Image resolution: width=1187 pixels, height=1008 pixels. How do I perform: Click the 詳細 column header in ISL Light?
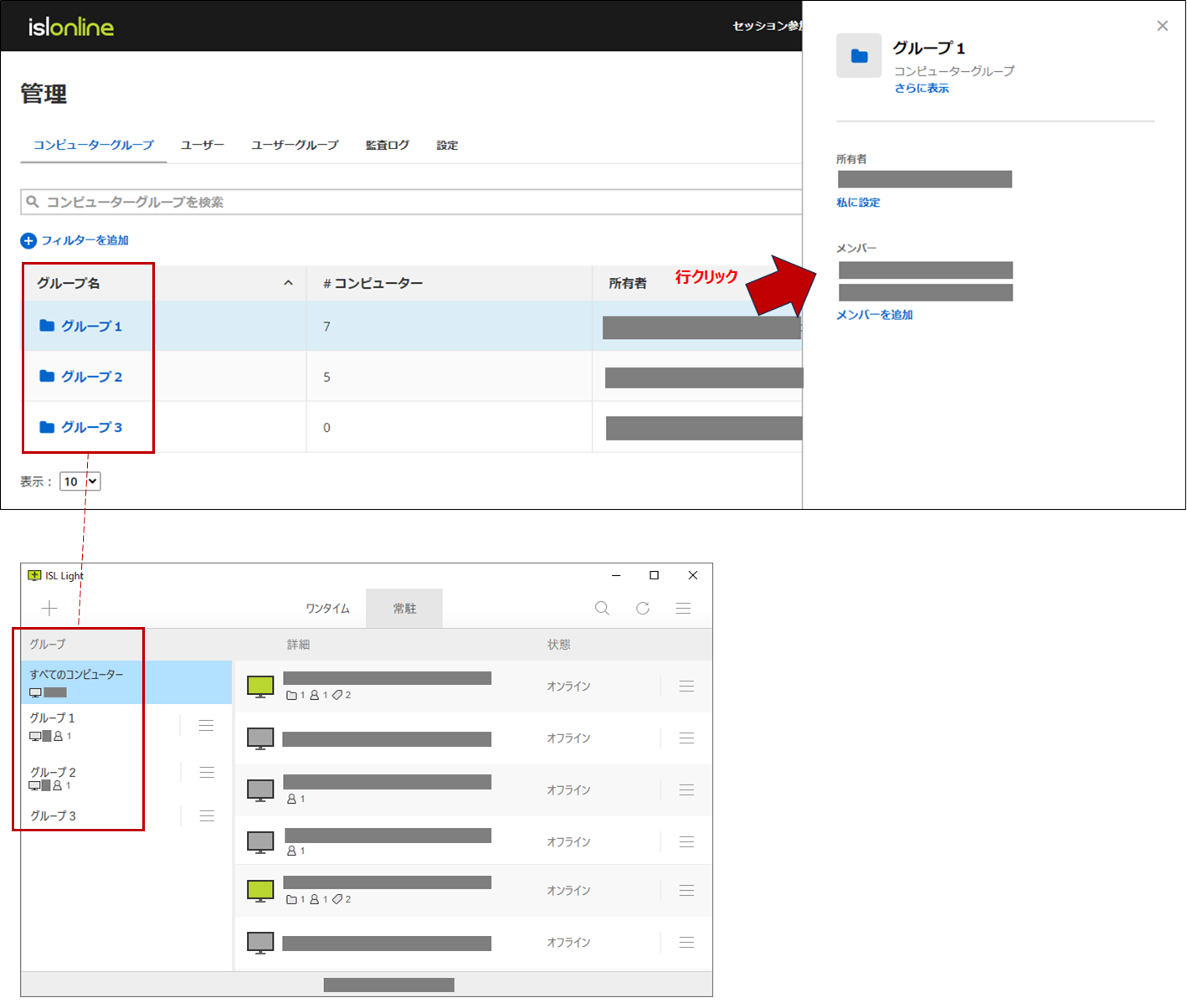[299, 645]
